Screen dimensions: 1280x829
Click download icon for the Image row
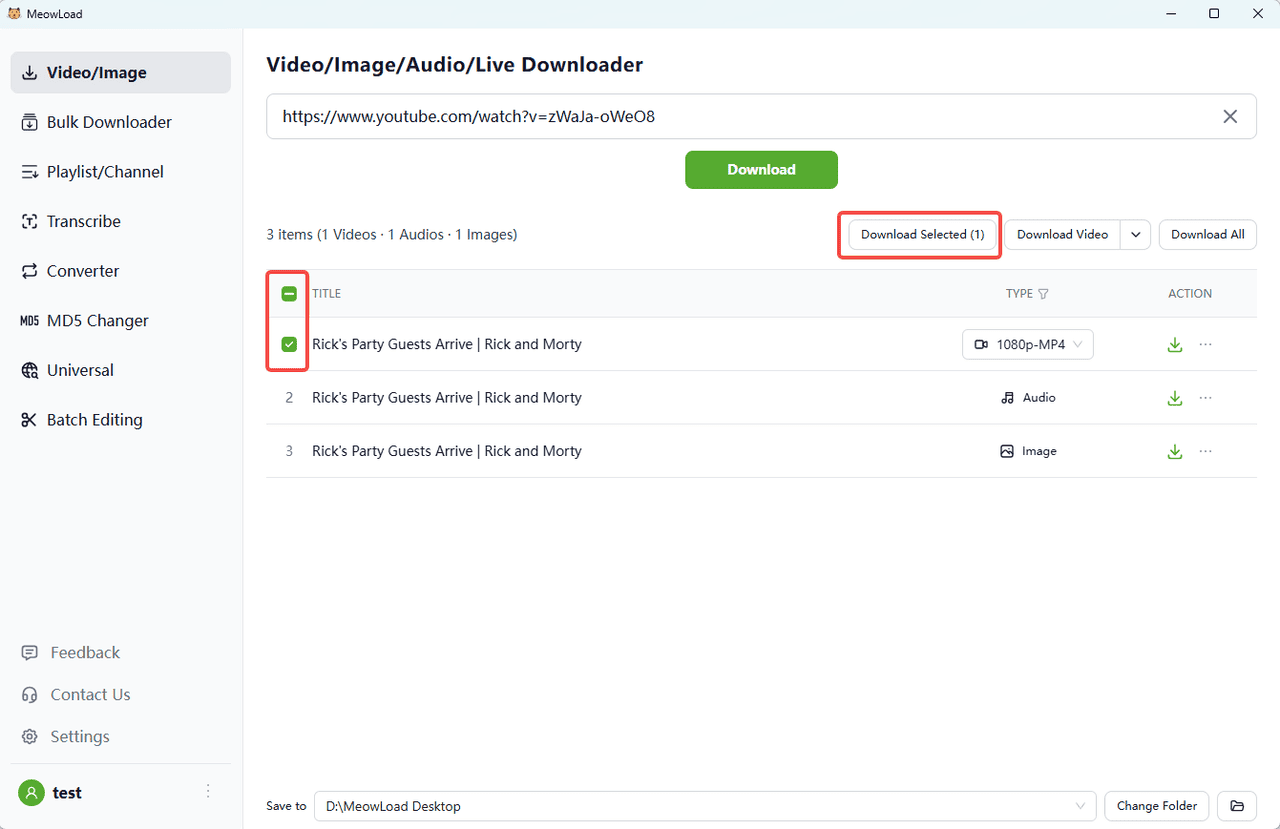[x=1175, y=451]
